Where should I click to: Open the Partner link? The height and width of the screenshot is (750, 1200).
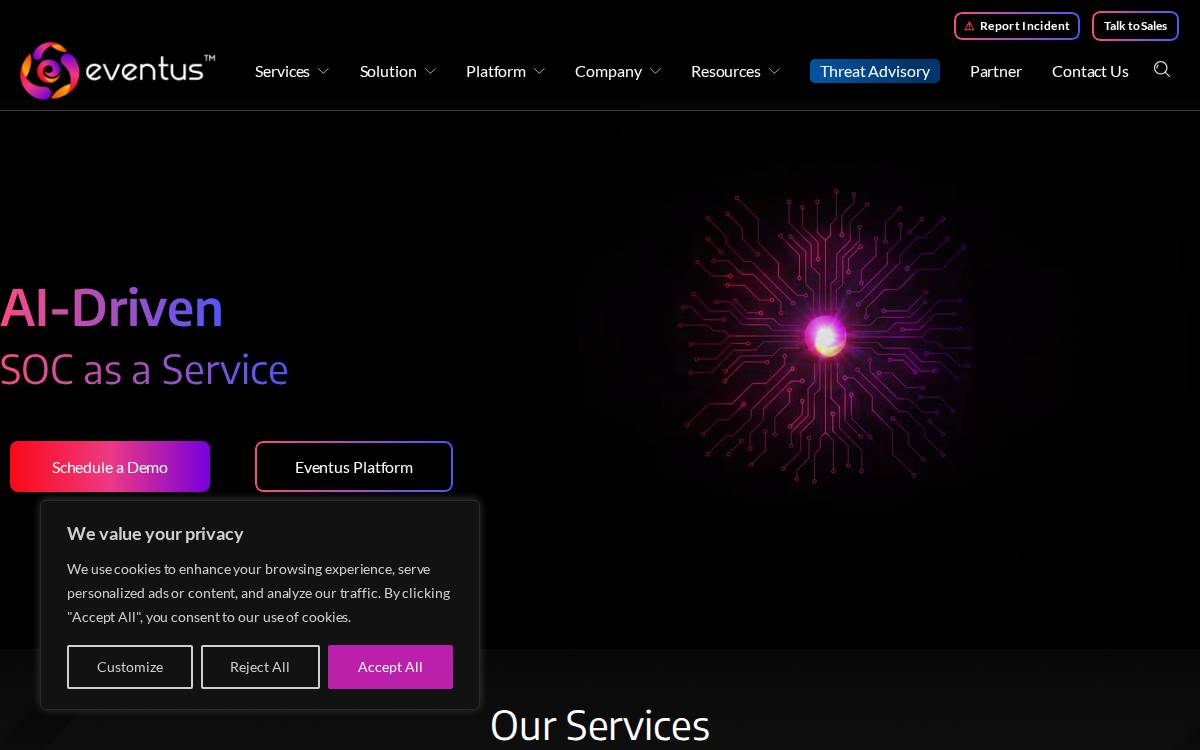[x=996, y=71]
